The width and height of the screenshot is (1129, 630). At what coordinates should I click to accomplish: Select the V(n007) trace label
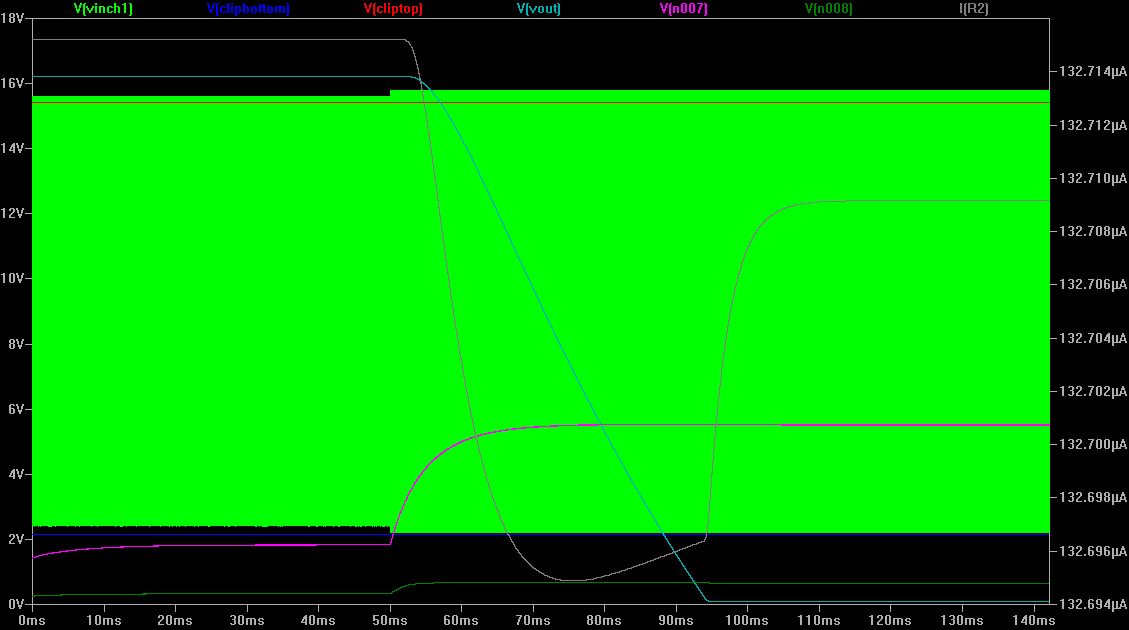[683, 9]
